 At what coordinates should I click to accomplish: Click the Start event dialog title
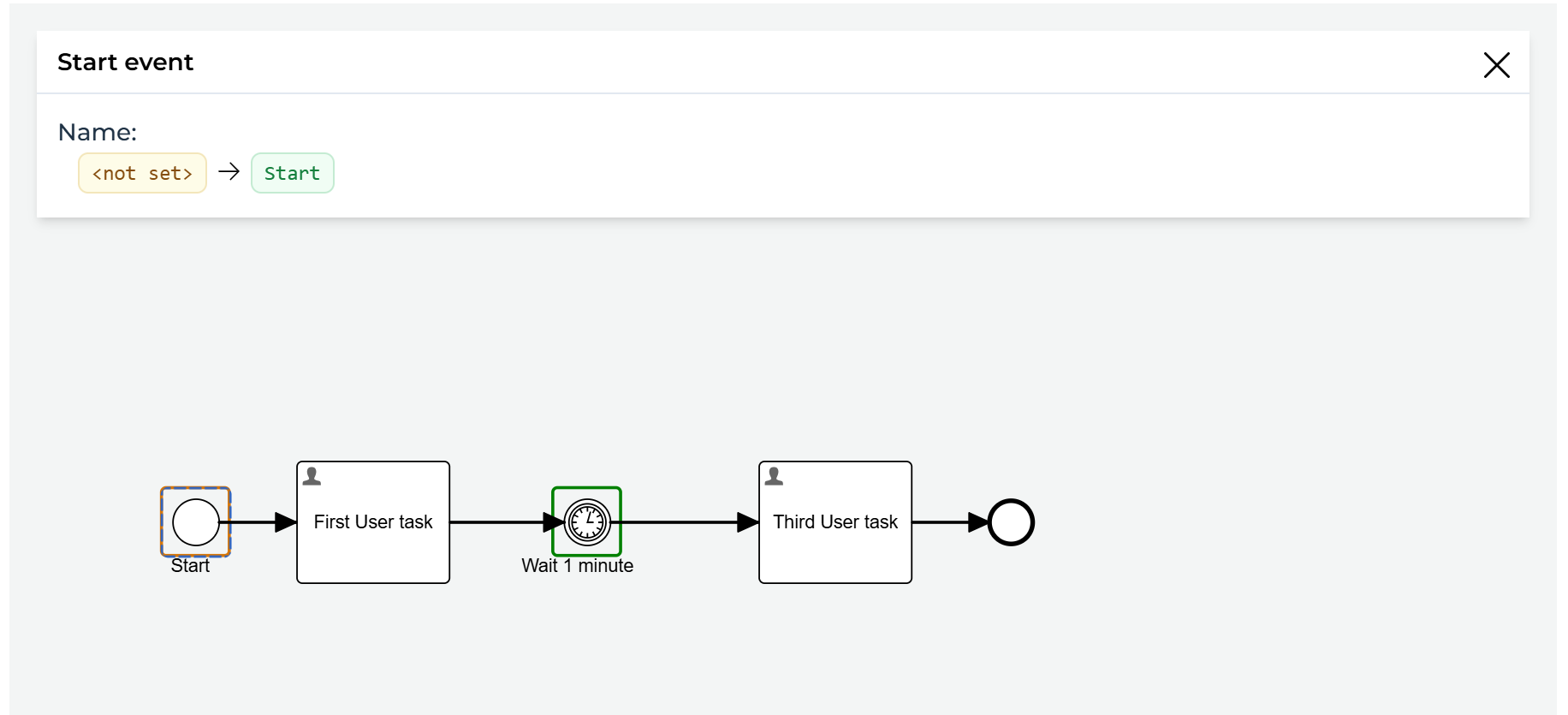(125, 62)
